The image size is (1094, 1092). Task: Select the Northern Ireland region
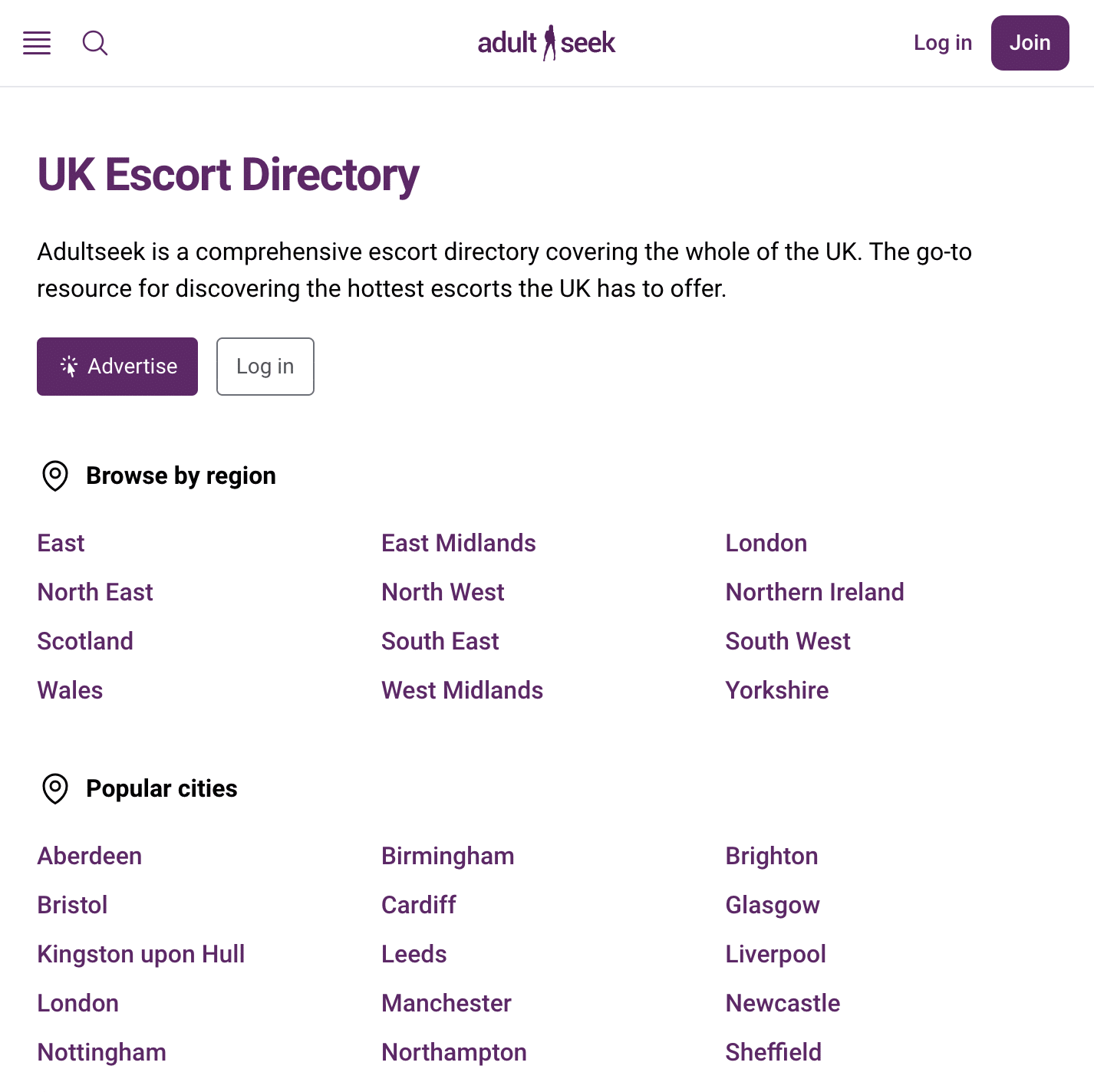(815, 592)
